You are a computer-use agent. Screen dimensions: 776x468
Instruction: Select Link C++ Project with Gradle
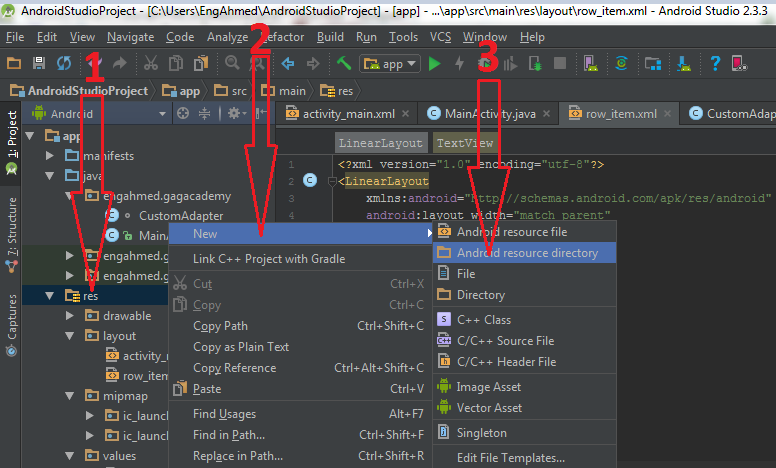(300, 259)
